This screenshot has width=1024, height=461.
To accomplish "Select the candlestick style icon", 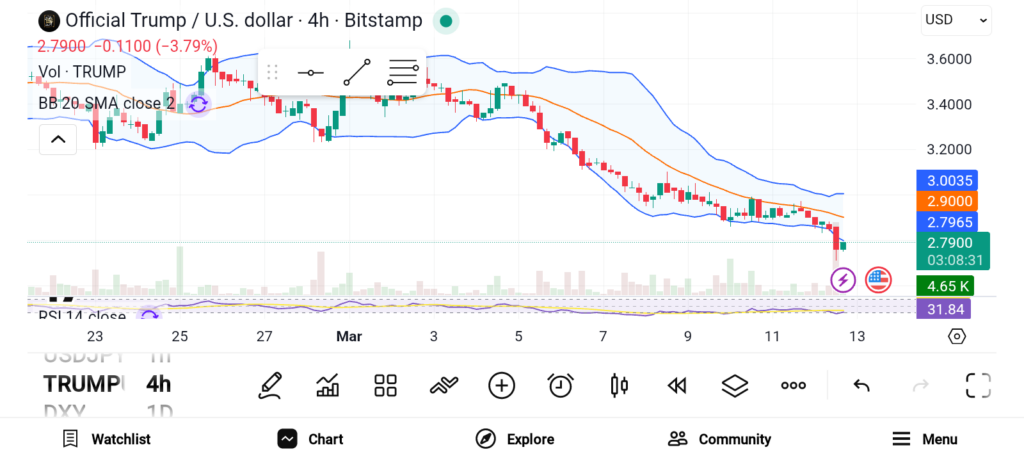I will (x=618, y=385).
